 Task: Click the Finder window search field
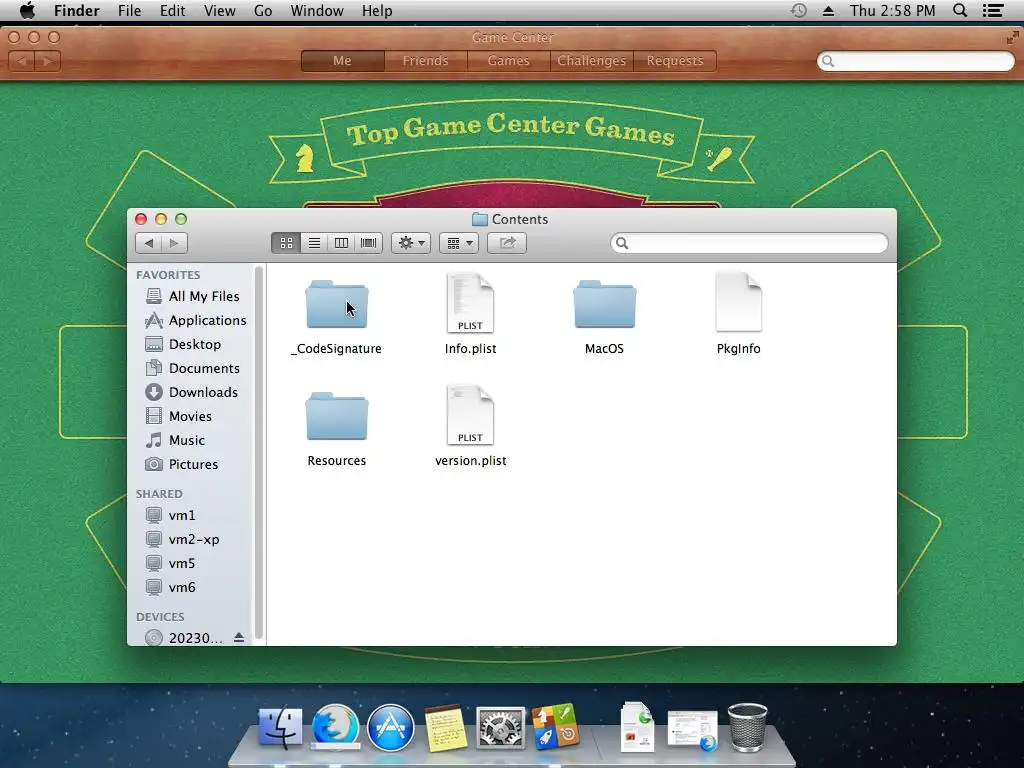[x=750, y=243]
